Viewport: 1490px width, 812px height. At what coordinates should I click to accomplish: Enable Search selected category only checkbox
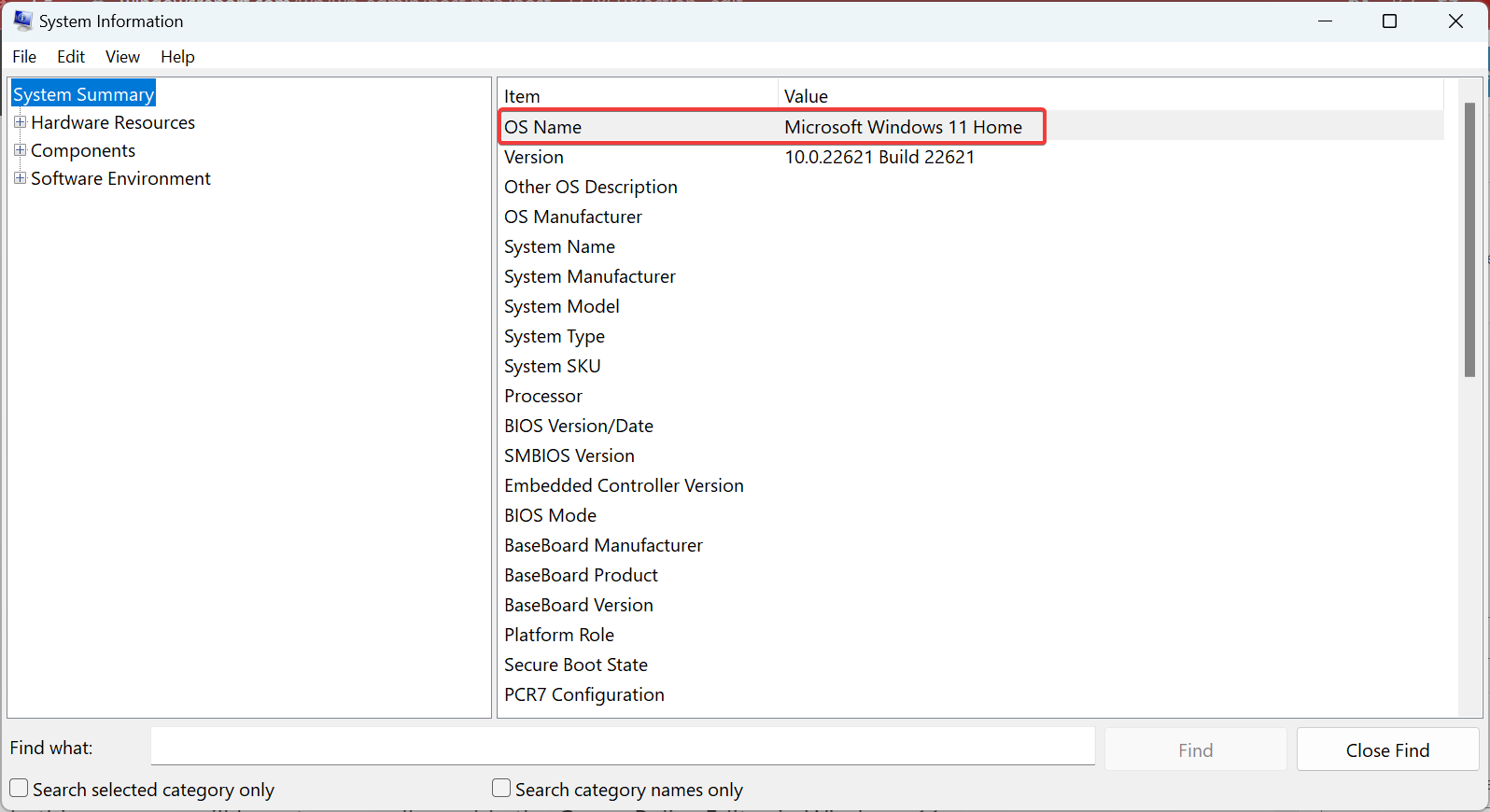pos(19,789)
